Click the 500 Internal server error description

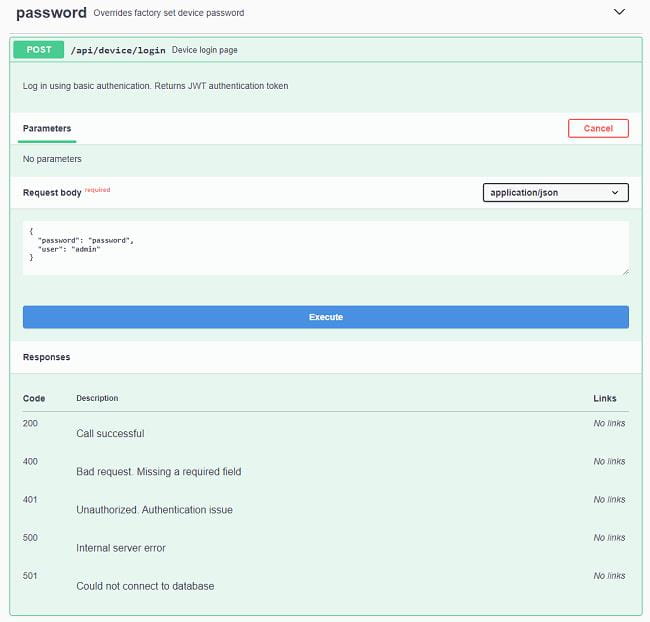click(121, 548)
